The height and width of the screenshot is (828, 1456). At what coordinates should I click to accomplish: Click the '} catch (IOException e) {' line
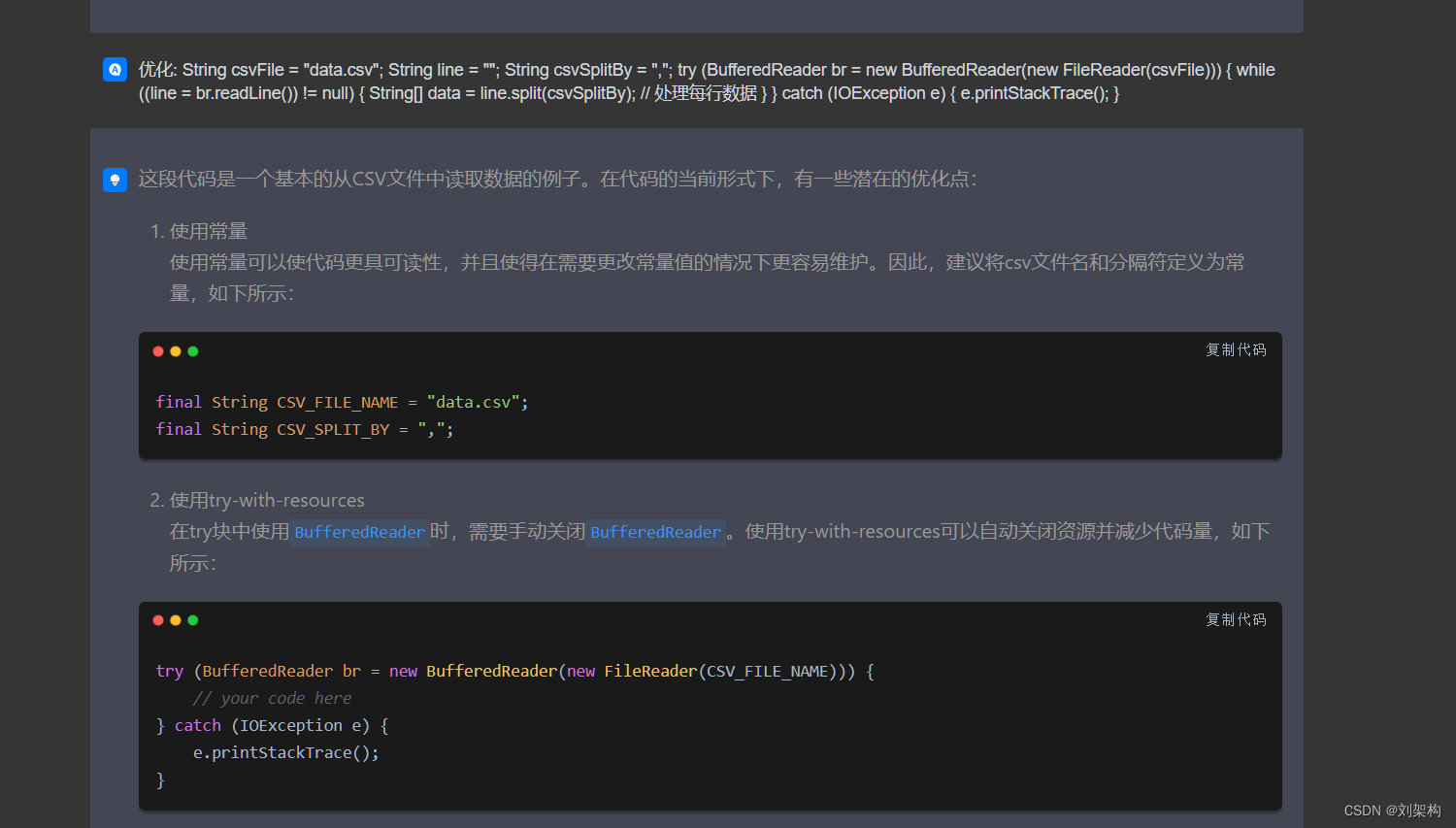tap(273, 725)
